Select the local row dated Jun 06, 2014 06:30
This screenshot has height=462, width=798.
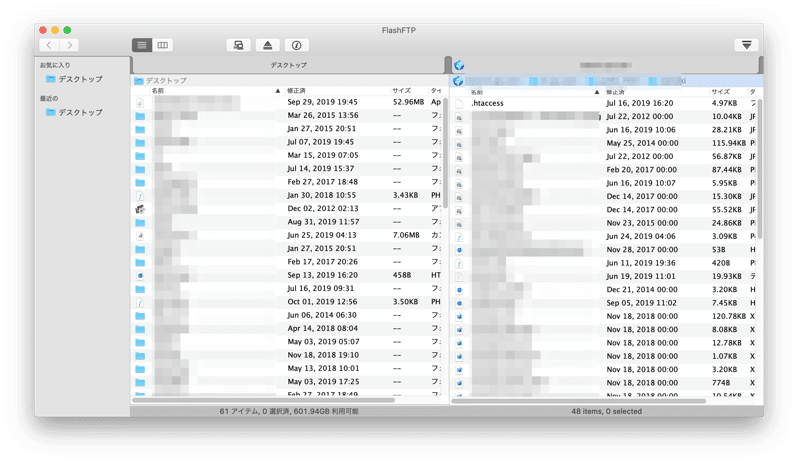coord(288,315)
